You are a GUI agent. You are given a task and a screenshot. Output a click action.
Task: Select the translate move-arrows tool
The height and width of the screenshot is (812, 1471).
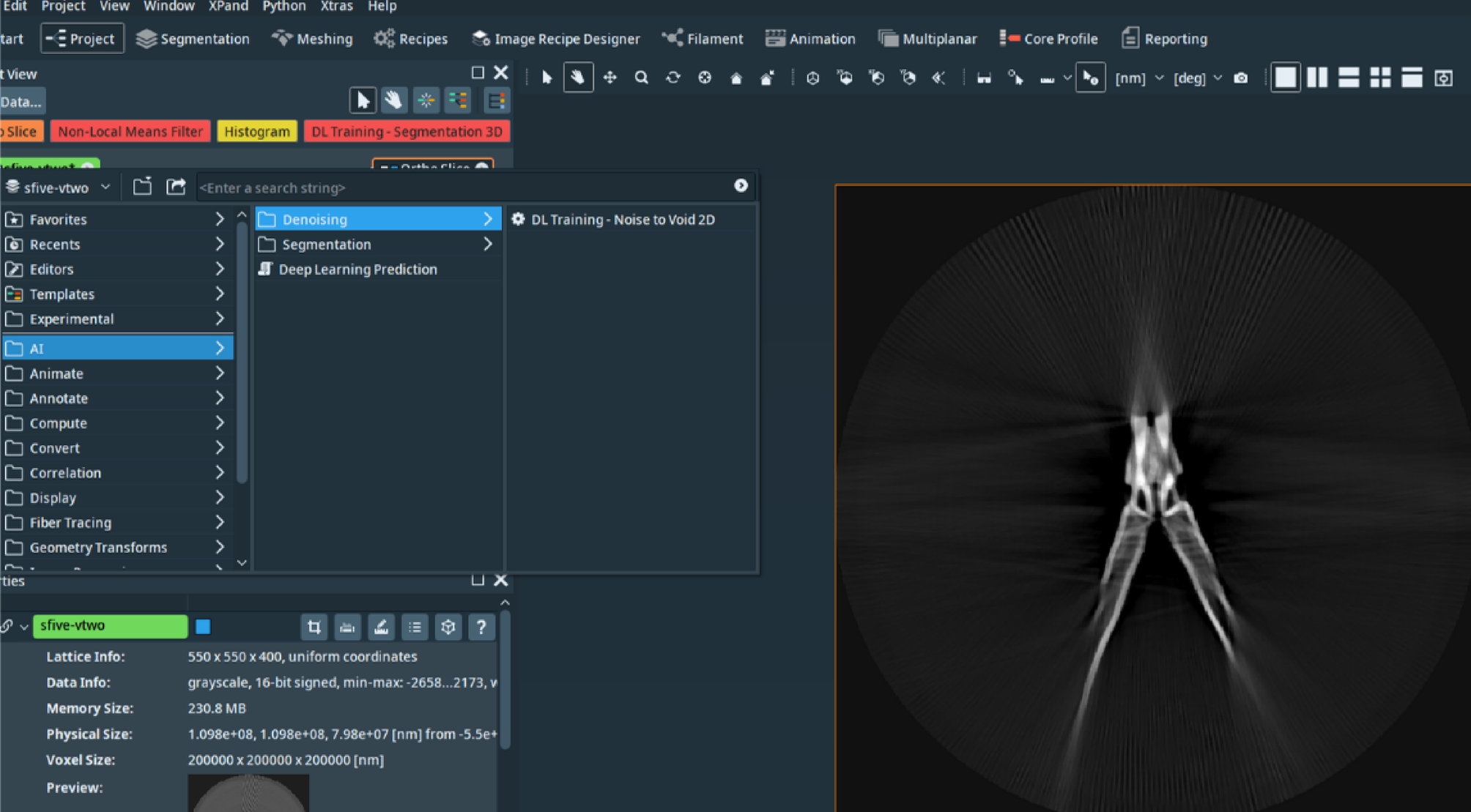coord(609,78)
